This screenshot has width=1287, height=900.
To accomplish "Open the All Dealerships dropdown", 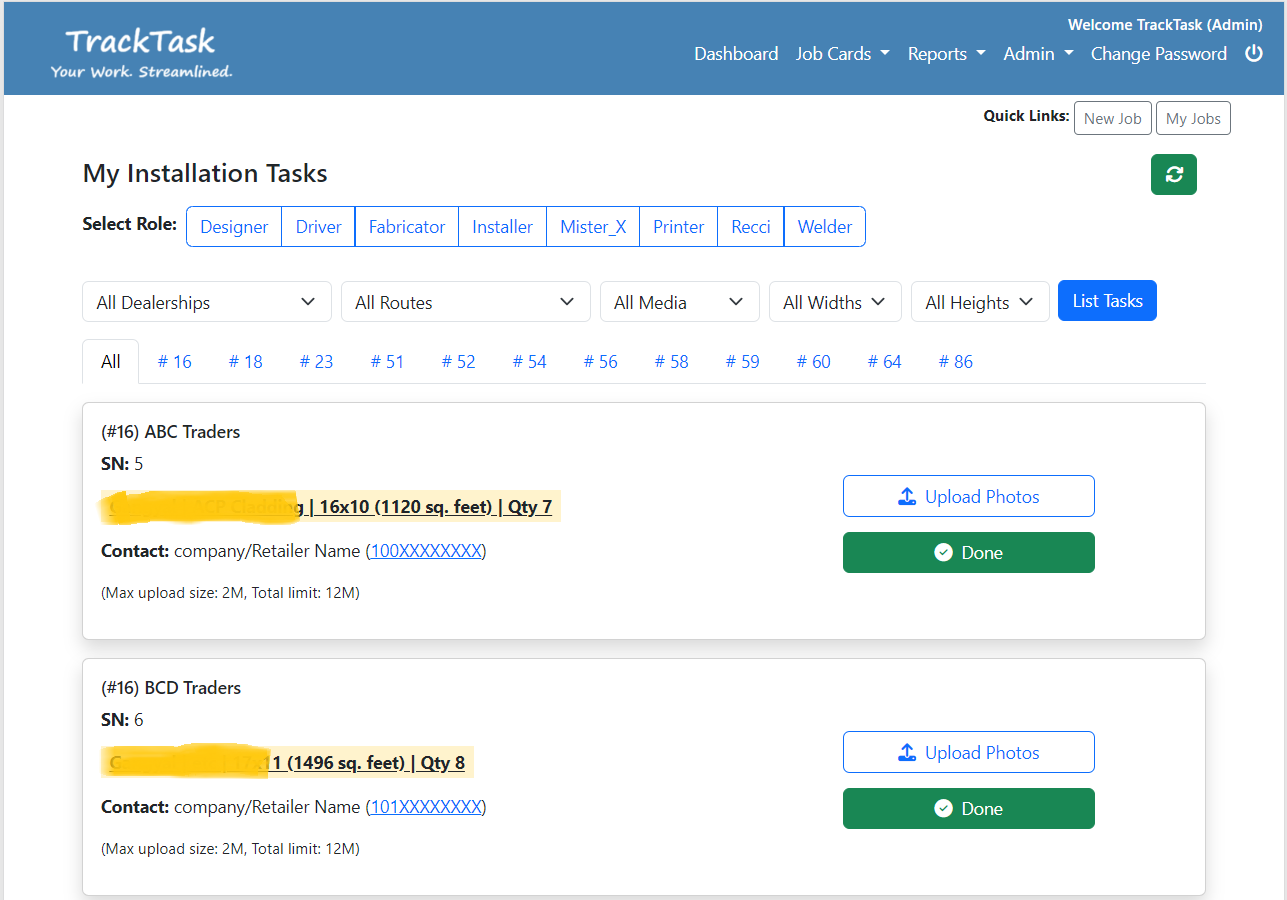I will tap(206, 302).
